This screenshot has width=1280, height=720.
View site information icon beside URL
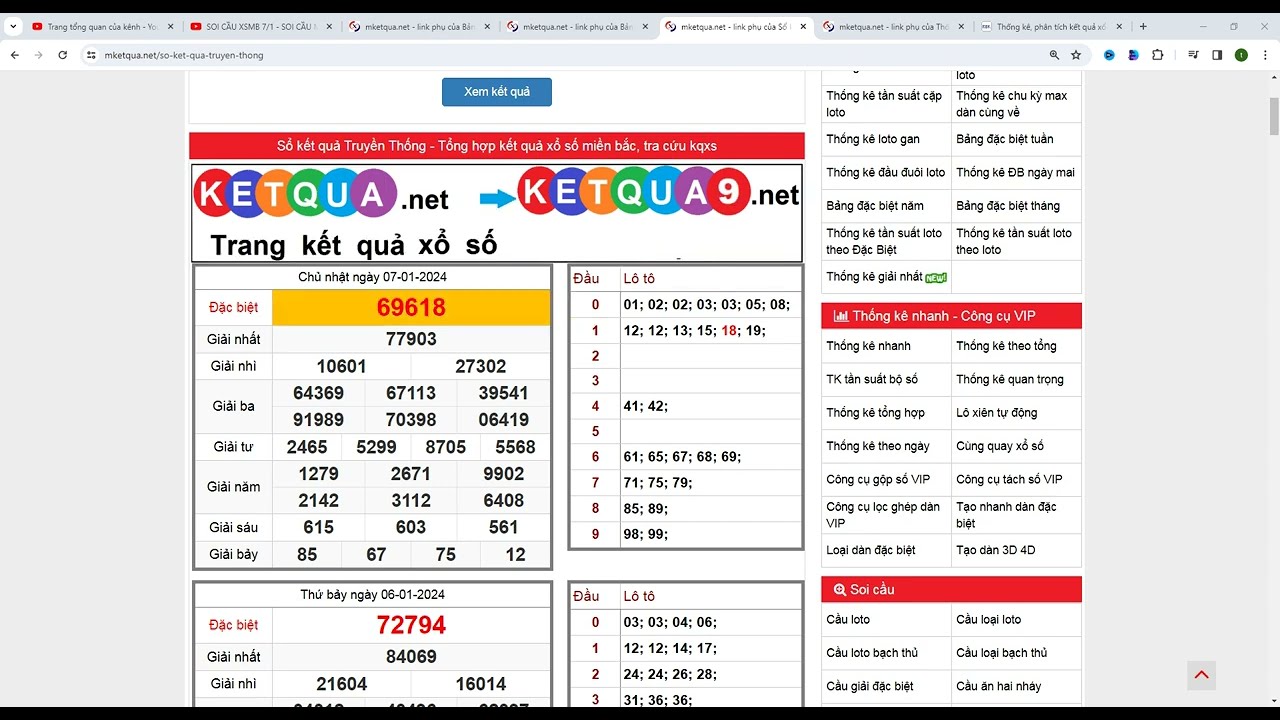tap(92, 55)
